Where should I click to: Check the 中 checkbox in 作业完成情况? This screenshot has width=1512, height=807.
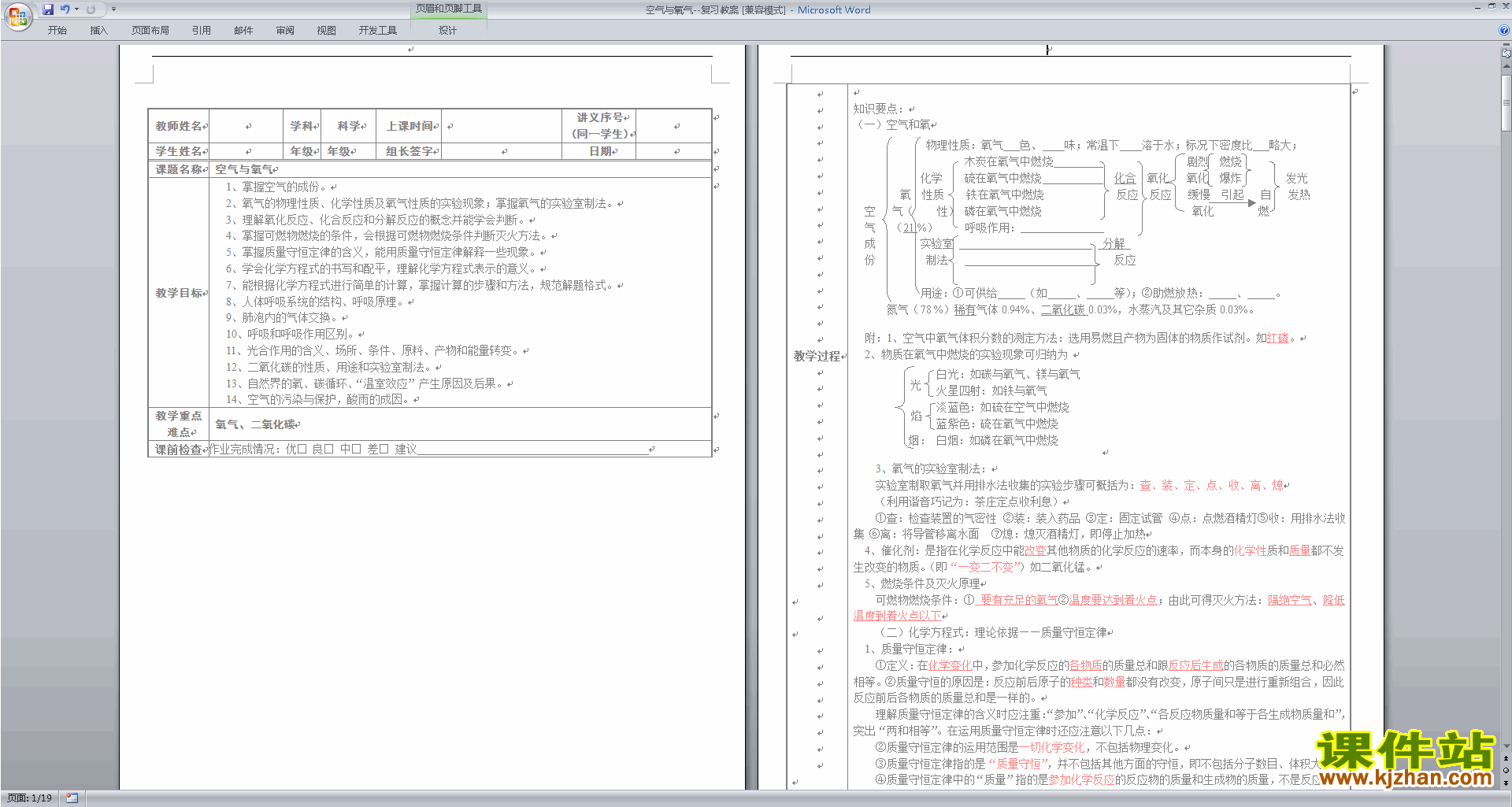(356, 450)
